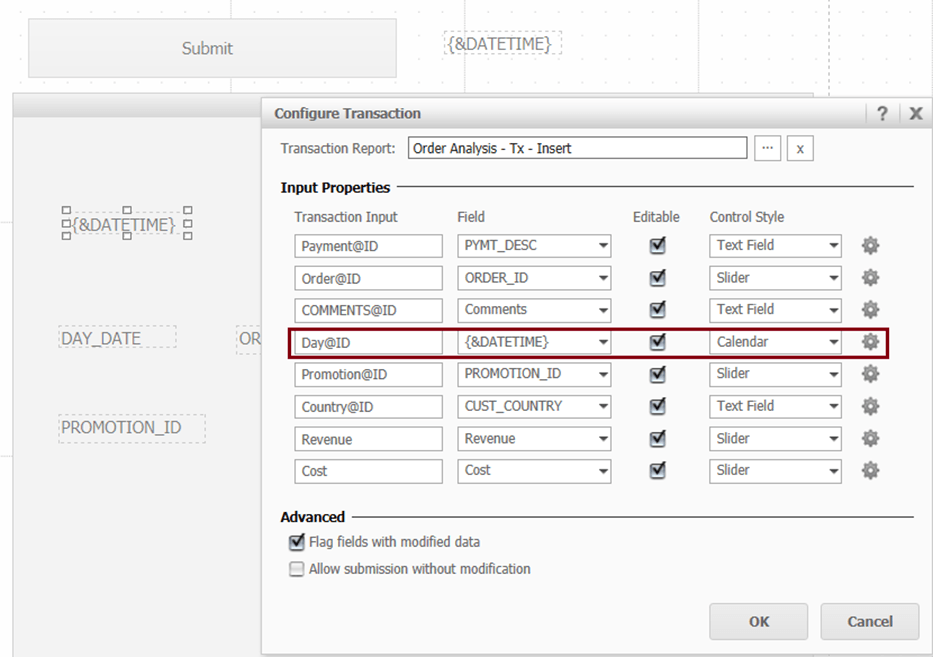939x661 pixels.
Task: Select the DAY_DATE field on the canvas
Action: click(x=117, y=338)
